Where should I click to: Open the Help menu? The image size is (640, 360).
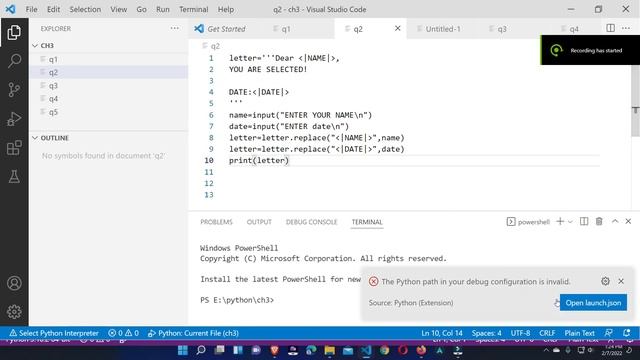(226, 9)
